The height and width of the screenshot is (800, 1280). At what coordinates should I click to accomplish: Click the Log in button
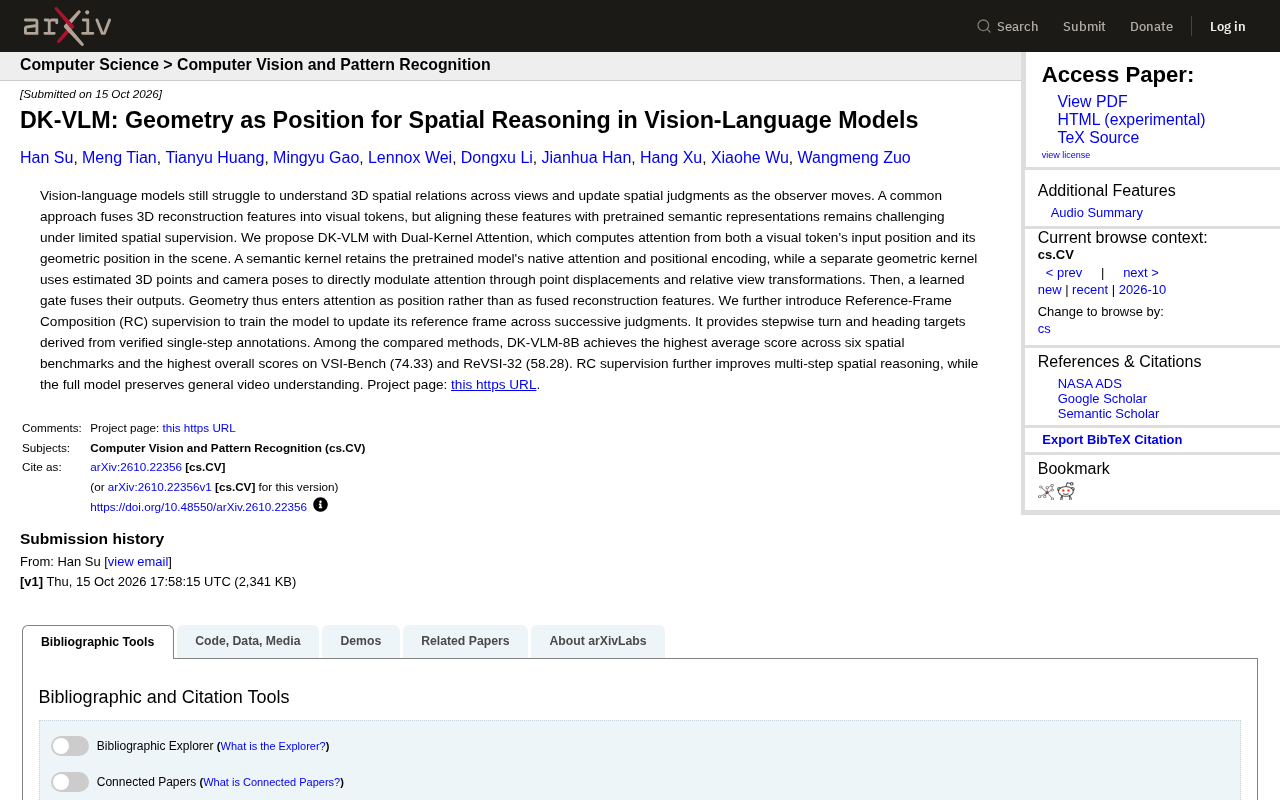tap(1227, 26)
